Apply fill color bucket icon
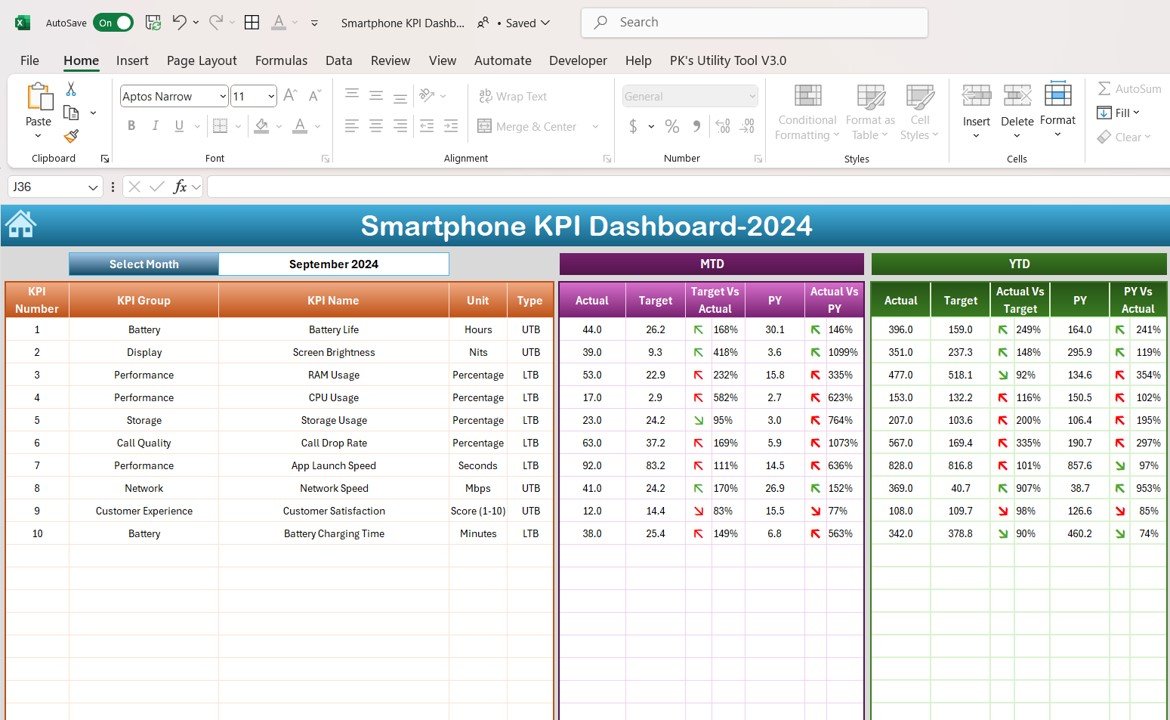1170x720 pixels. pos(261,126)
